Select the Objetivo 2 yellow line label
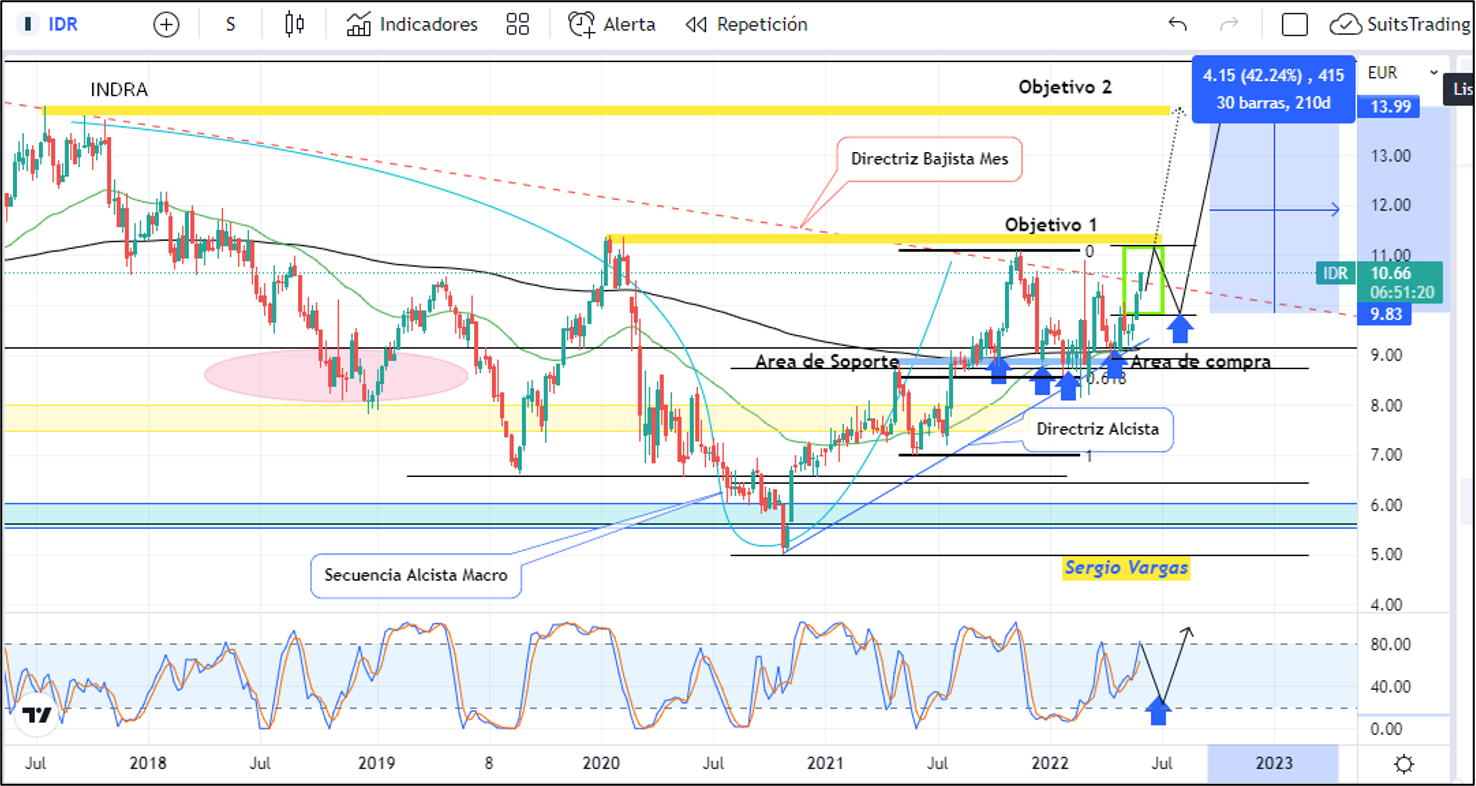Screen dimensions: 1476x786 point(1064,87)
